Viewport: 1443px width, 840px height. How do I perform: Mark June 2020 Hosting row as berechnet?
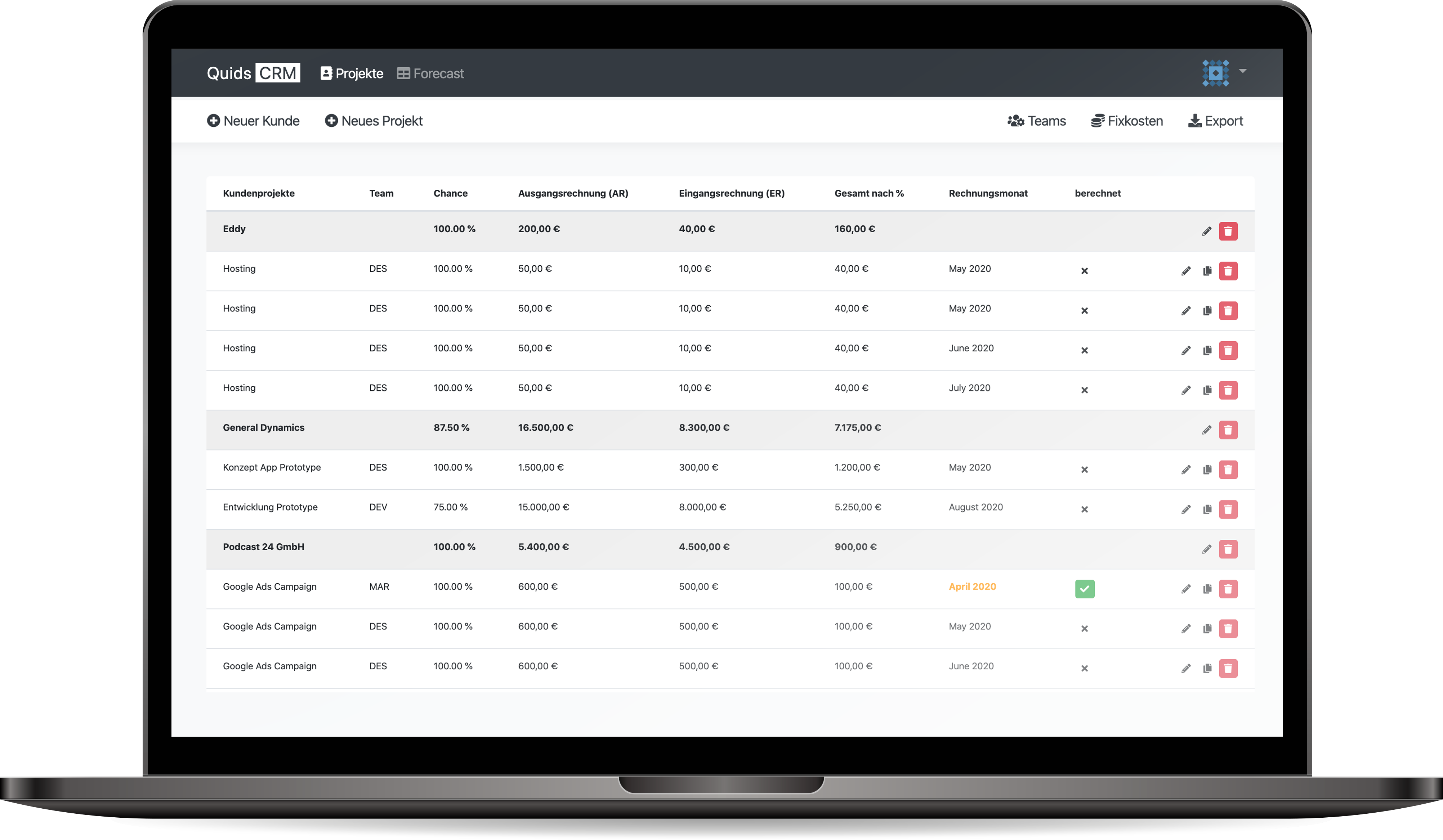[1085, 350]
